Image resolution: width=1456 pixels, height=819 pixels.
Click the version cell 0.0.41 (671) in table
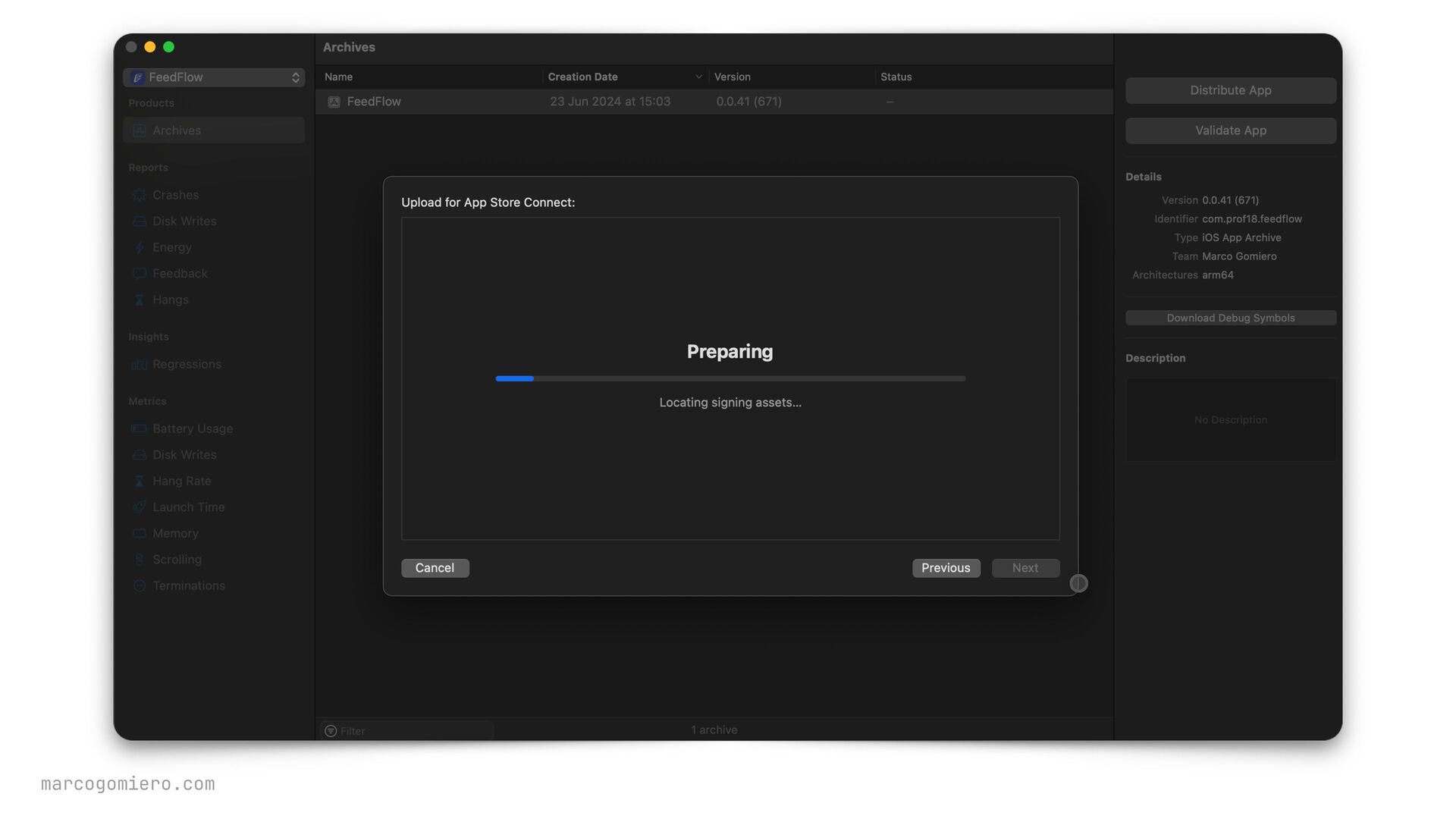click(748, 102)
